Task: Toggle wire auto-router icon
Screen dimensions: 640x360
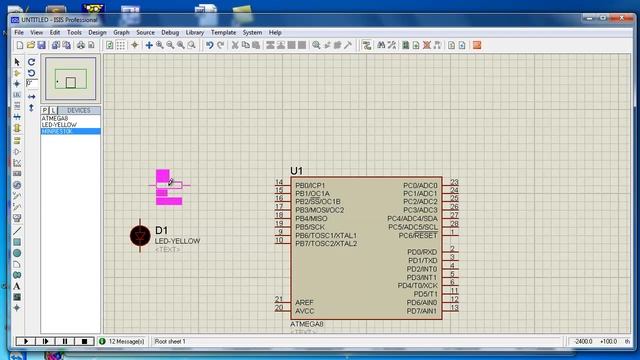Action: tap(367, 45)
